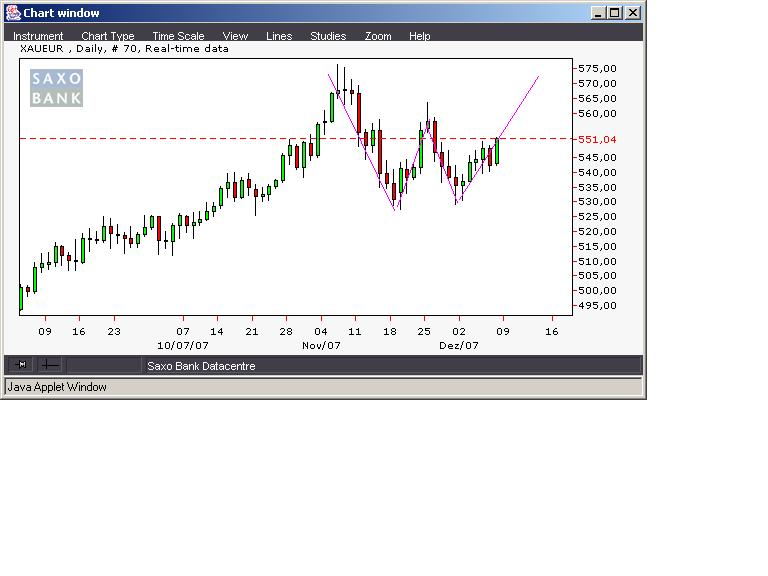Image resolution: width=768 pixels, height=576 pixels.
Task: Open the Help menu
Action: 420,36
